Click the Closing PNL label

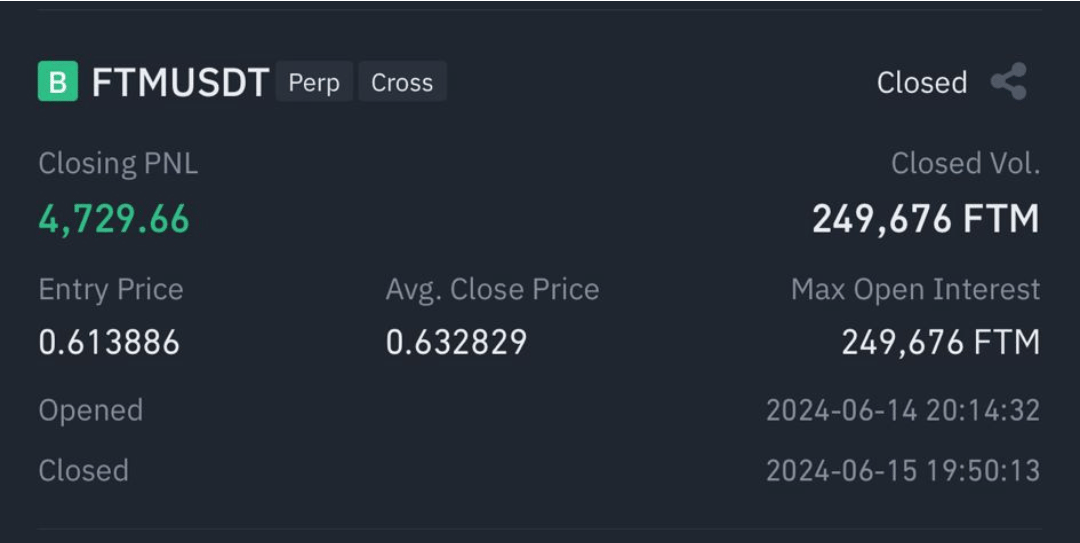click(x=118, y=164)
